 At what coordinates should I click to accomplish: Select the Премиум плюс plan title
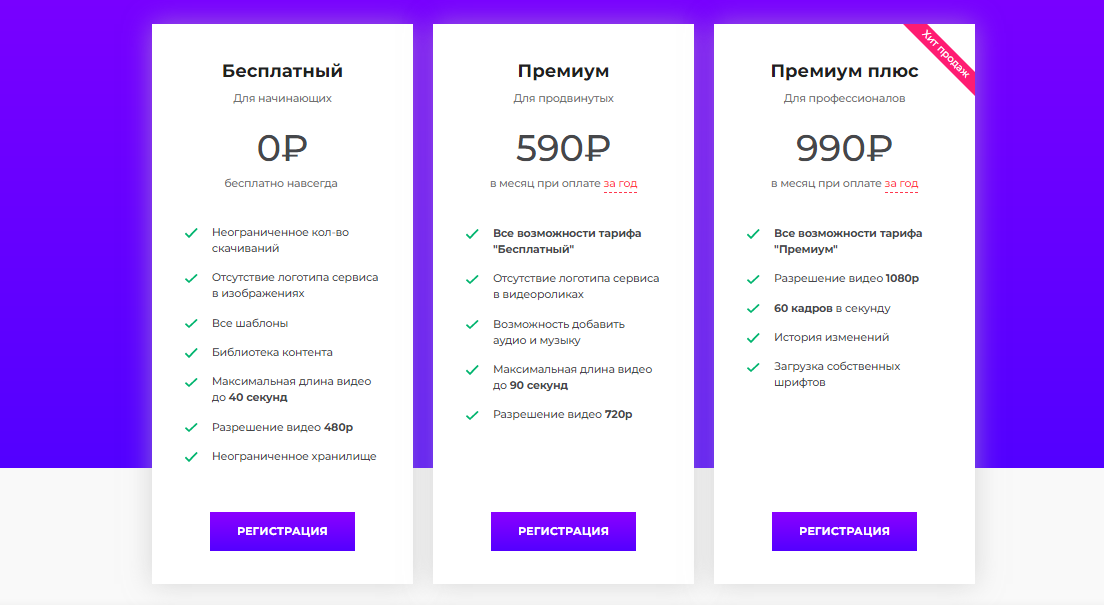coord(844,71)
